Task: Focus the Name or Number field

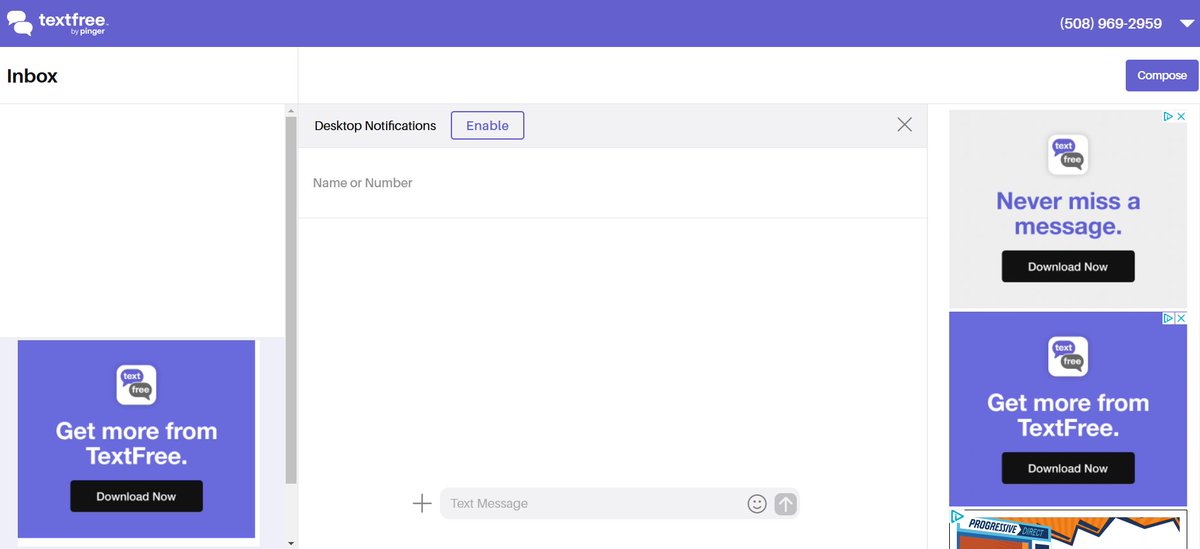Action: tap(612, 183)
